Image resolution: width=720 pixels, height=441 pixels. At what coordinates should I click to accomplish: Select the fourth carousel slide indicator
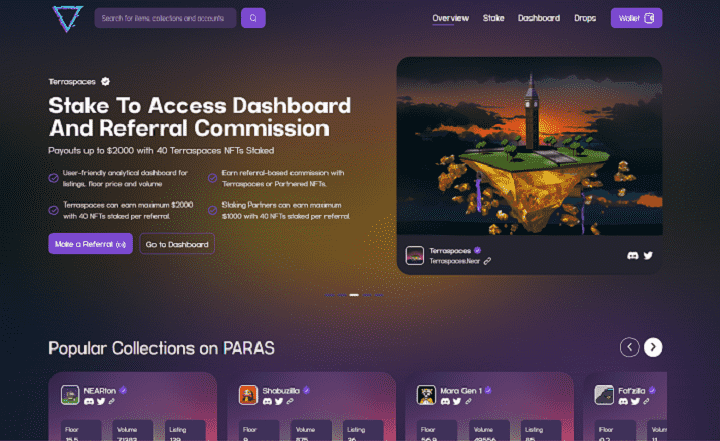tap(366, 295)
